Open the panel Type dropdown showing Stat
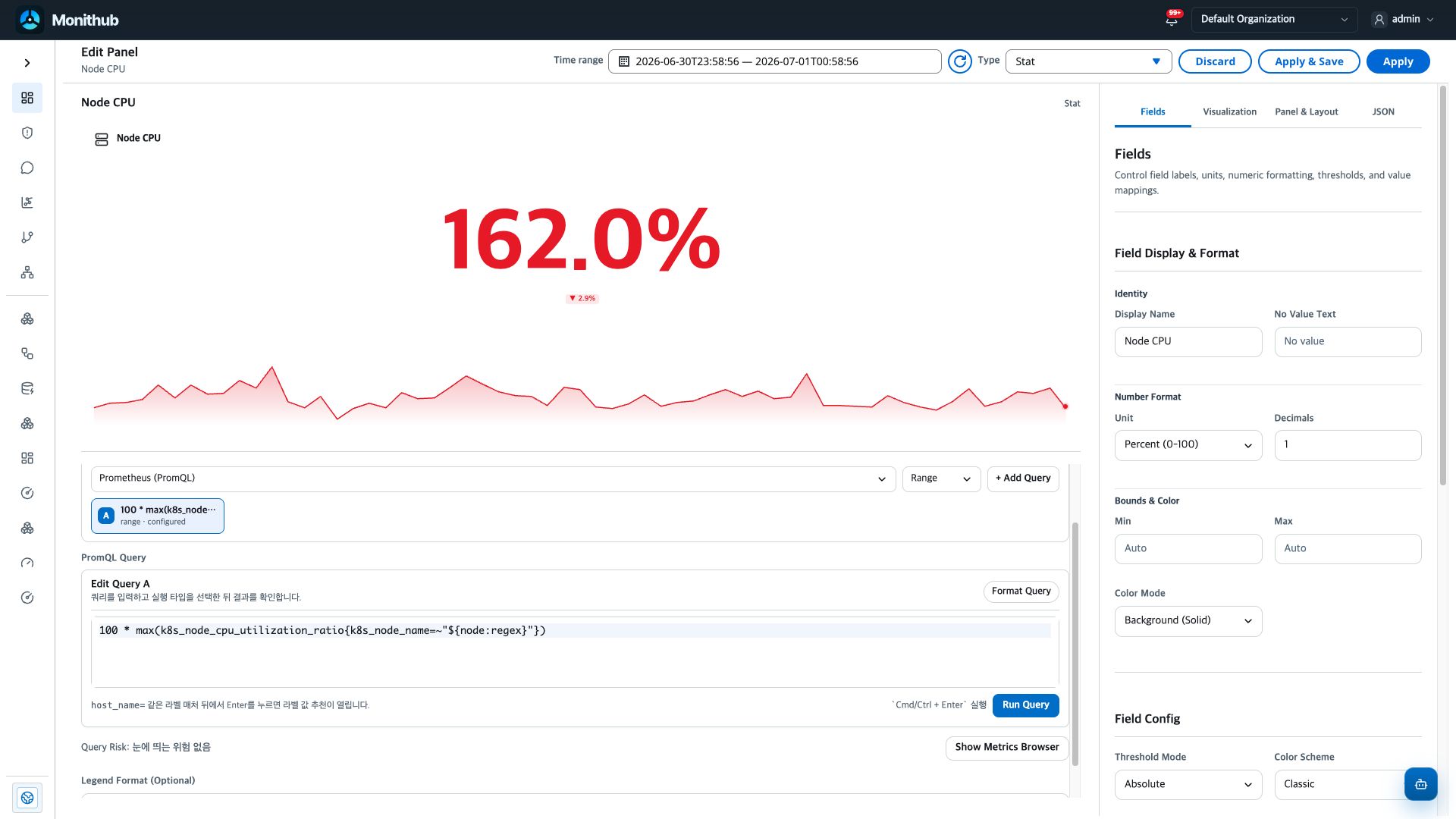Viewport: 1456px width, 819px height. [x=1088, y=61]
